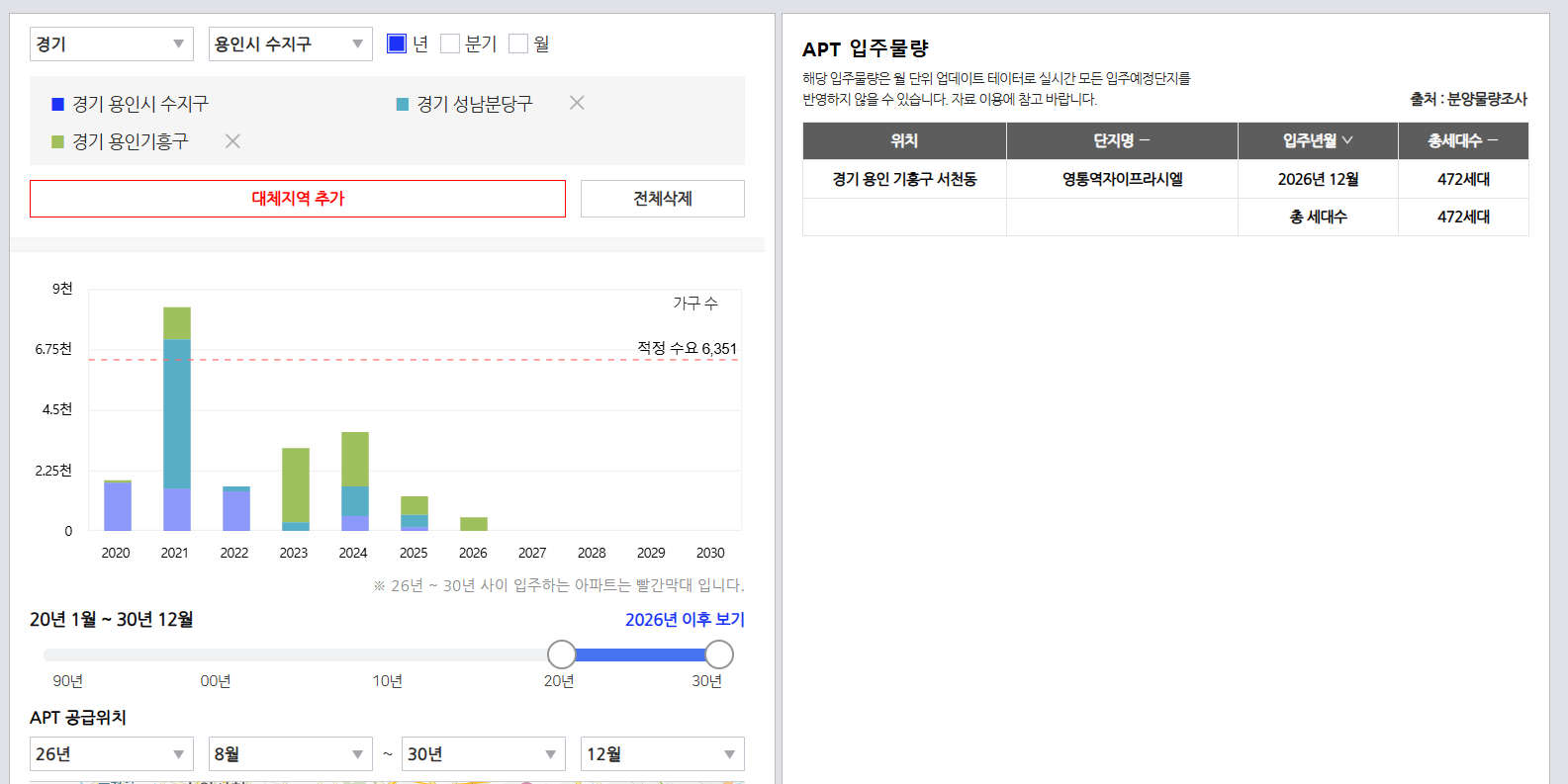The height and width of the screenshot is (784, 1568).
Task: Click the 2023 bar in the chart
Action: [296, 489]
